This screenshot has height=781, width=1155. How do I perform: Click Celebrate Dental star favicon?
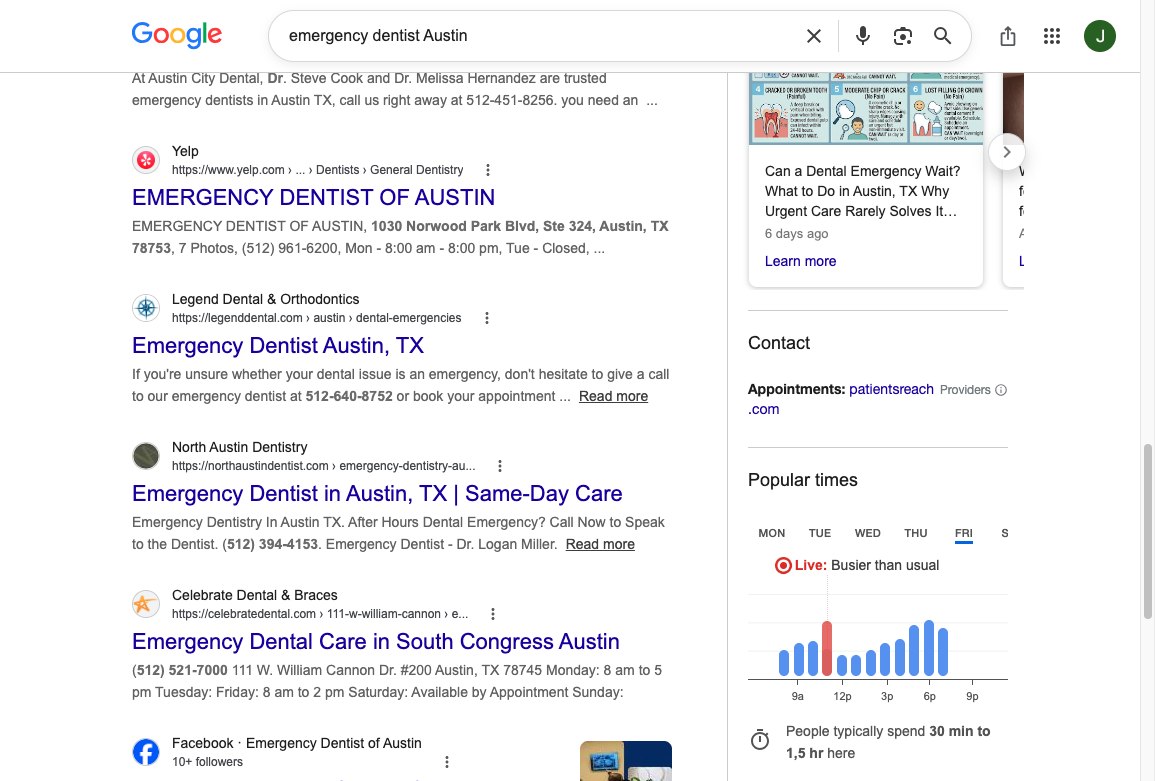click(x=146, y=604)
